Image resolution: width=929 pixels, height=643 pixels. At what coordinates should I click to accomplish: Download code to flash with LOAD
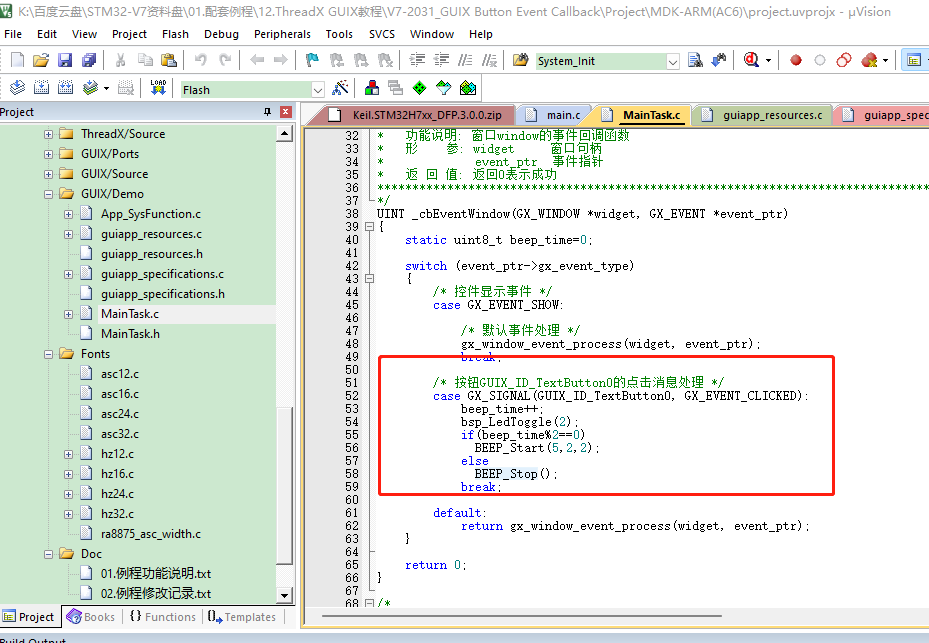pyautogui.click(x=158, y=88)
